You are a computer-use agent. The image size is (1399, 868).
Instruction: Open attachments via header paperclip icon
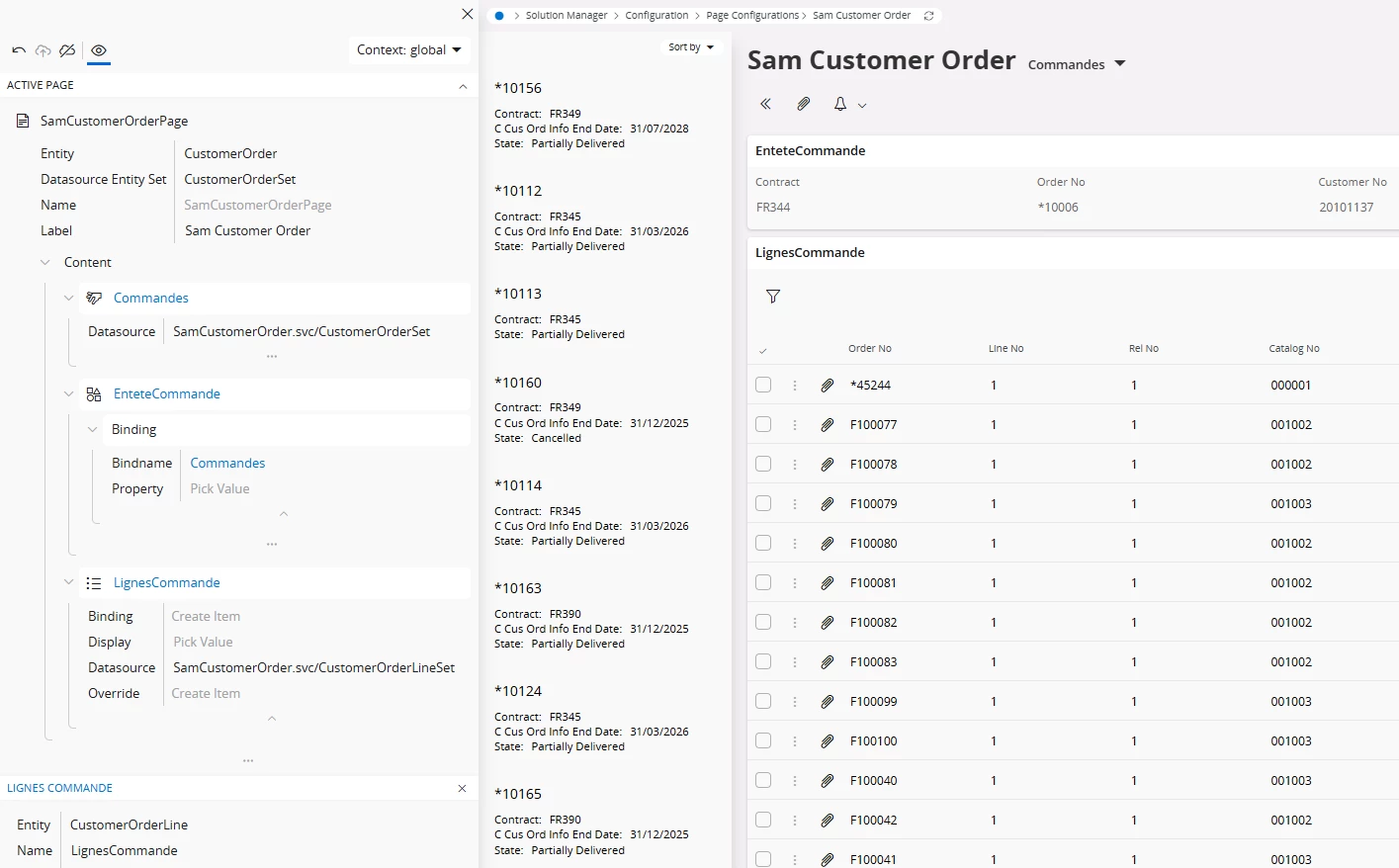(x=804, y=104)
